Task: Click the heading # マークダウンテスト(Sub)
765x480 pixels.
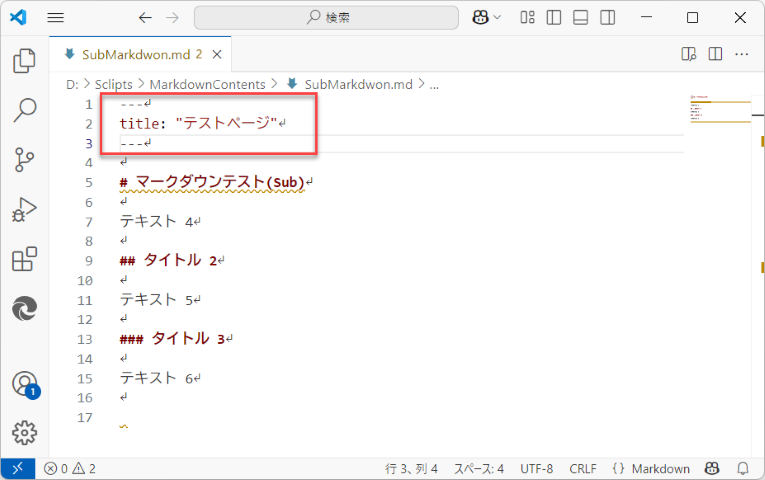Action: pyautogui.click(x=212, y=182)
